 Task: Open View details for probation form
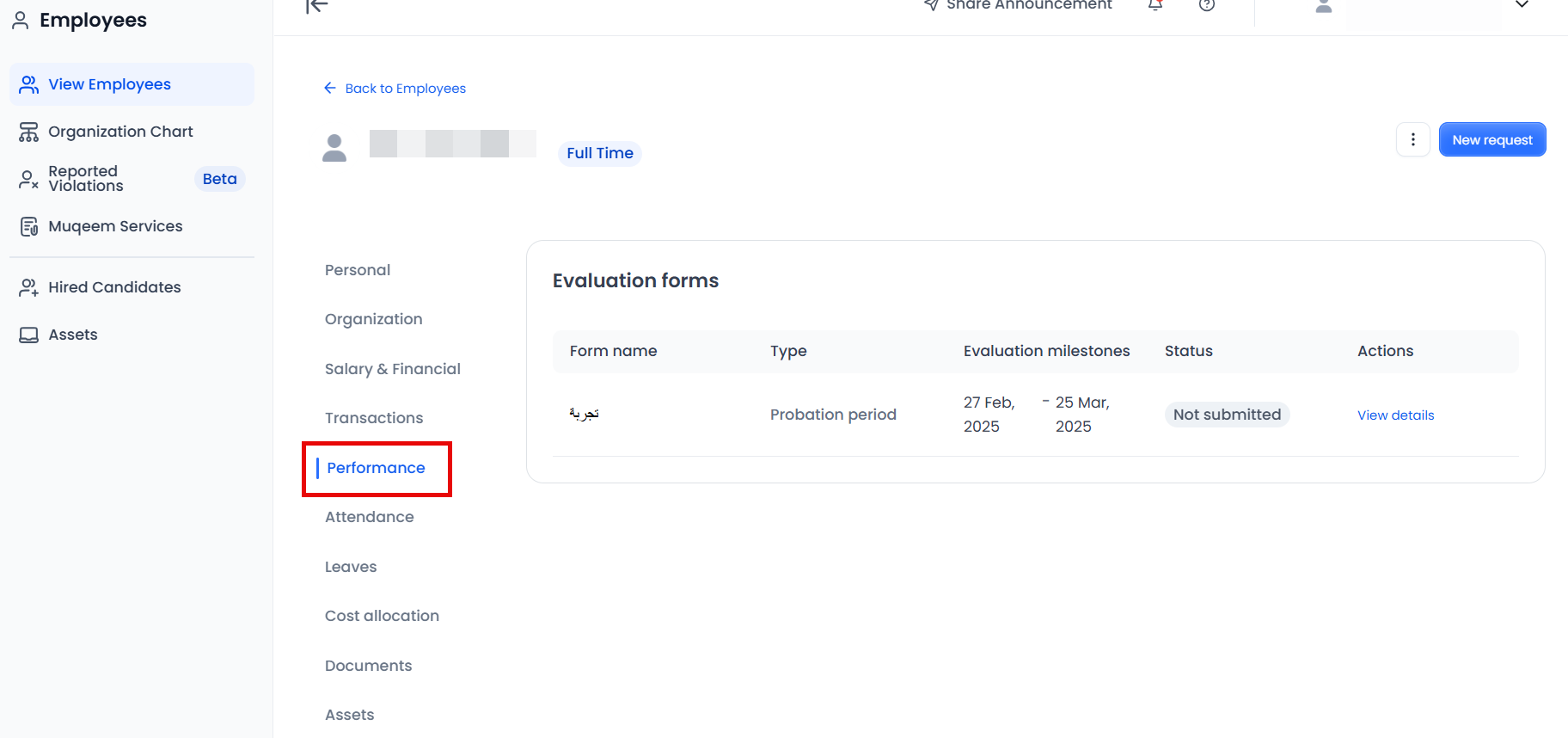point(1395,415)
